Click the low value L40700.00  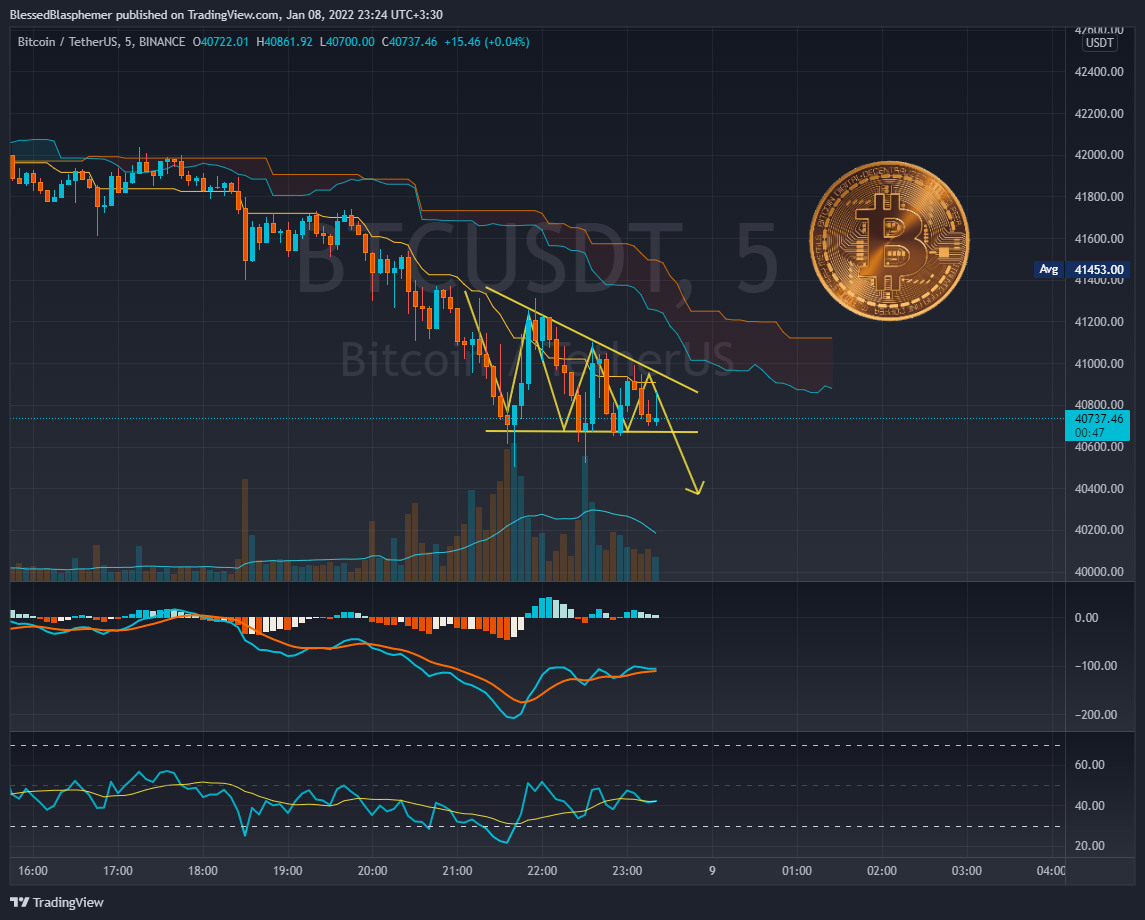[347, 42]
